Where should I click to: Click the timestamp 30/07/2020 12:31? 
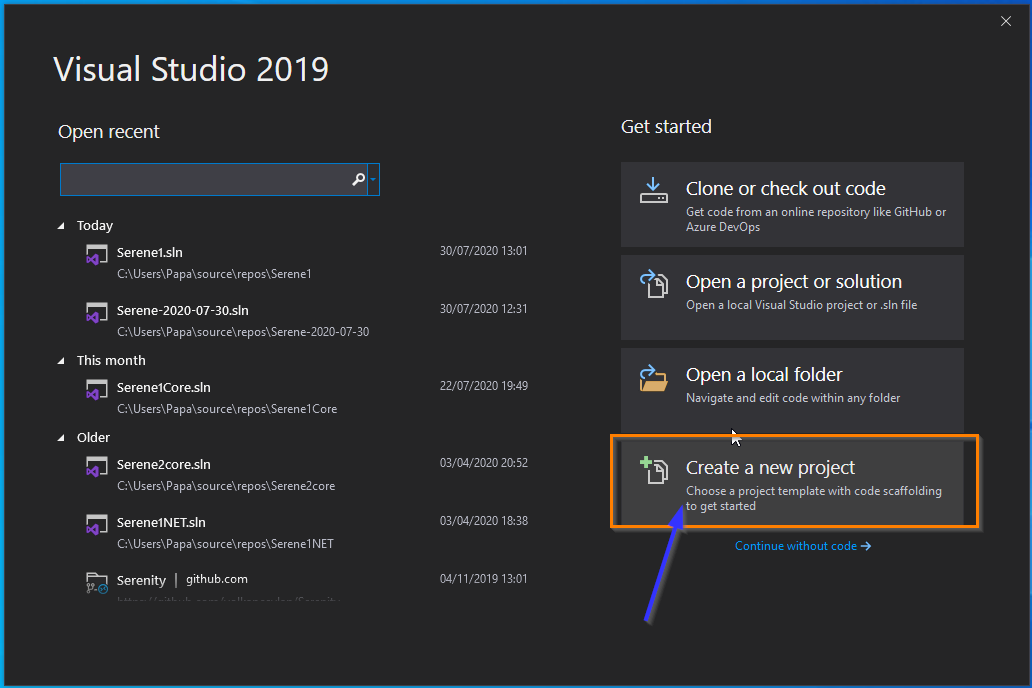click(484, 309)
